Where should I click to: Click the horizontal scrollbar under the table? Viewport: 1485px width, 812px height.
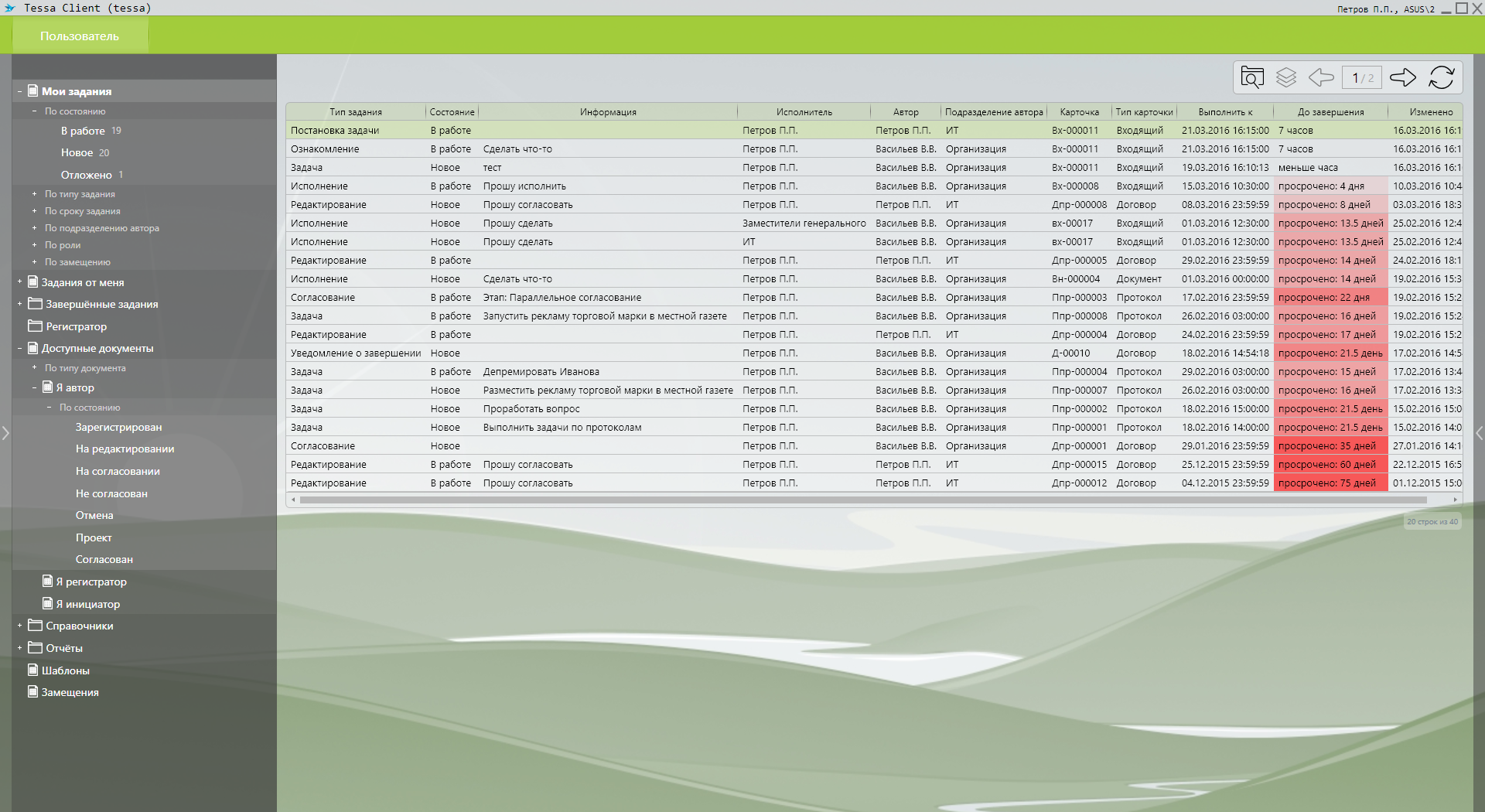click(851, 500)
